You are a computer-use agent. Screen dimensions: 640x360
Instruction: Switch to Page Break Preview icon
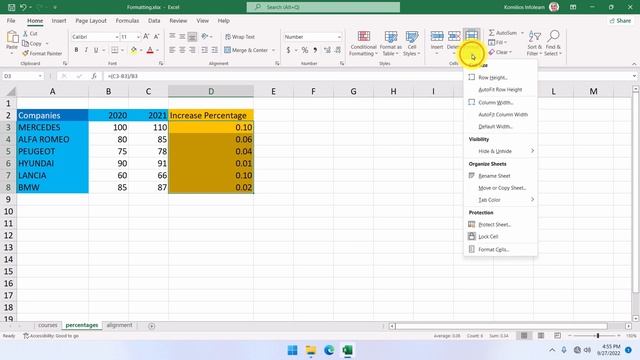(x=557, y=336)
